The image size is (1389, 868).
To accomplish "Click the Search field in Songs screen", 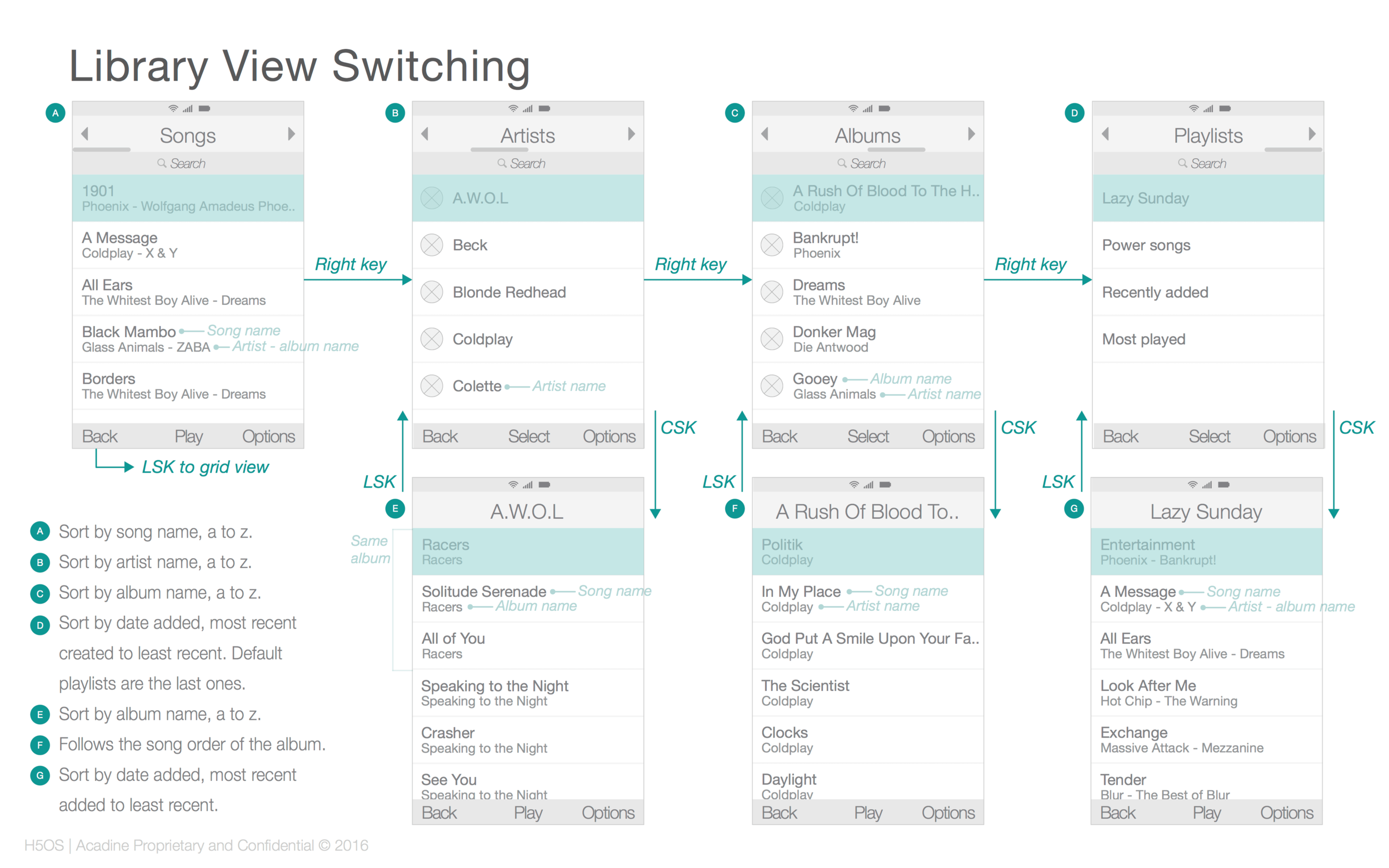I will (188, 164).
